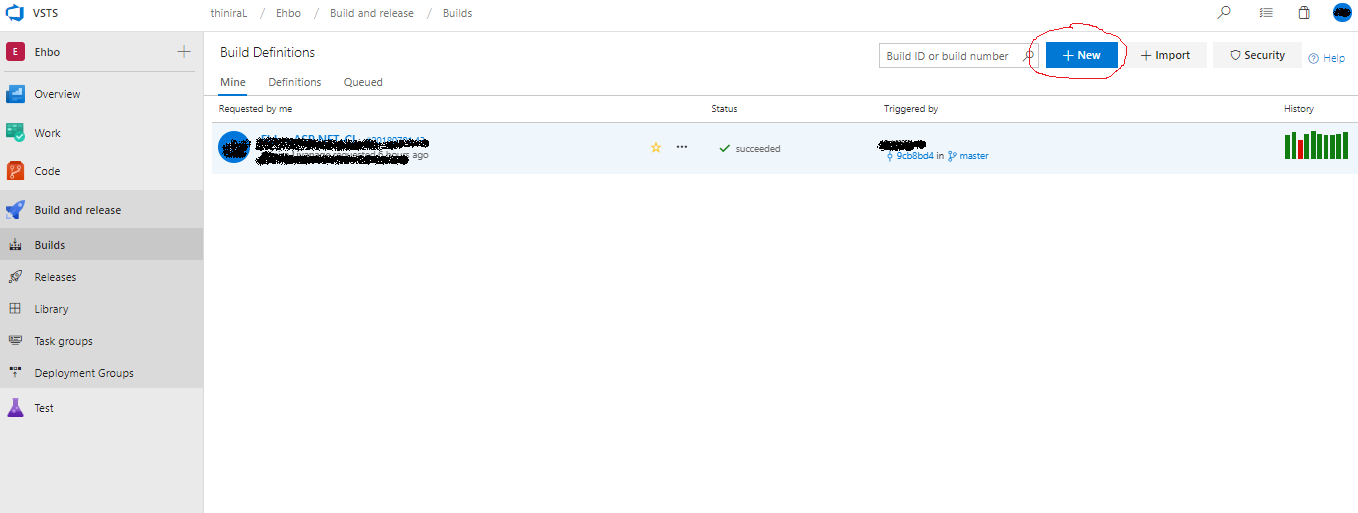Click the Ehbo project name in sidebar
1358x513 pixels.
point(47,52)
